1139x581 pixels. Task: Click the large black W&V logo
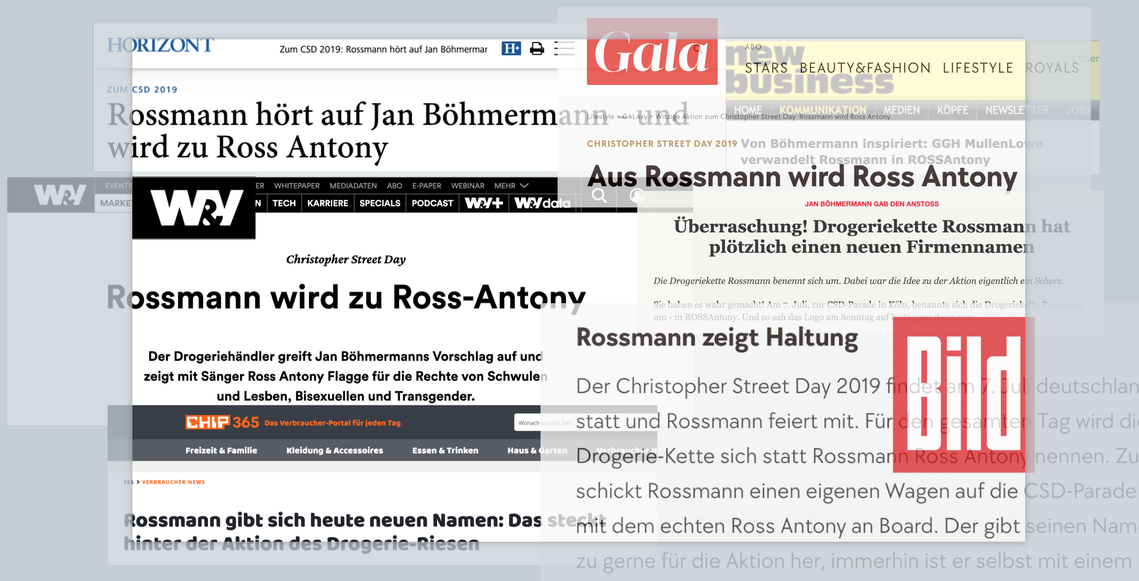[194, 208]
